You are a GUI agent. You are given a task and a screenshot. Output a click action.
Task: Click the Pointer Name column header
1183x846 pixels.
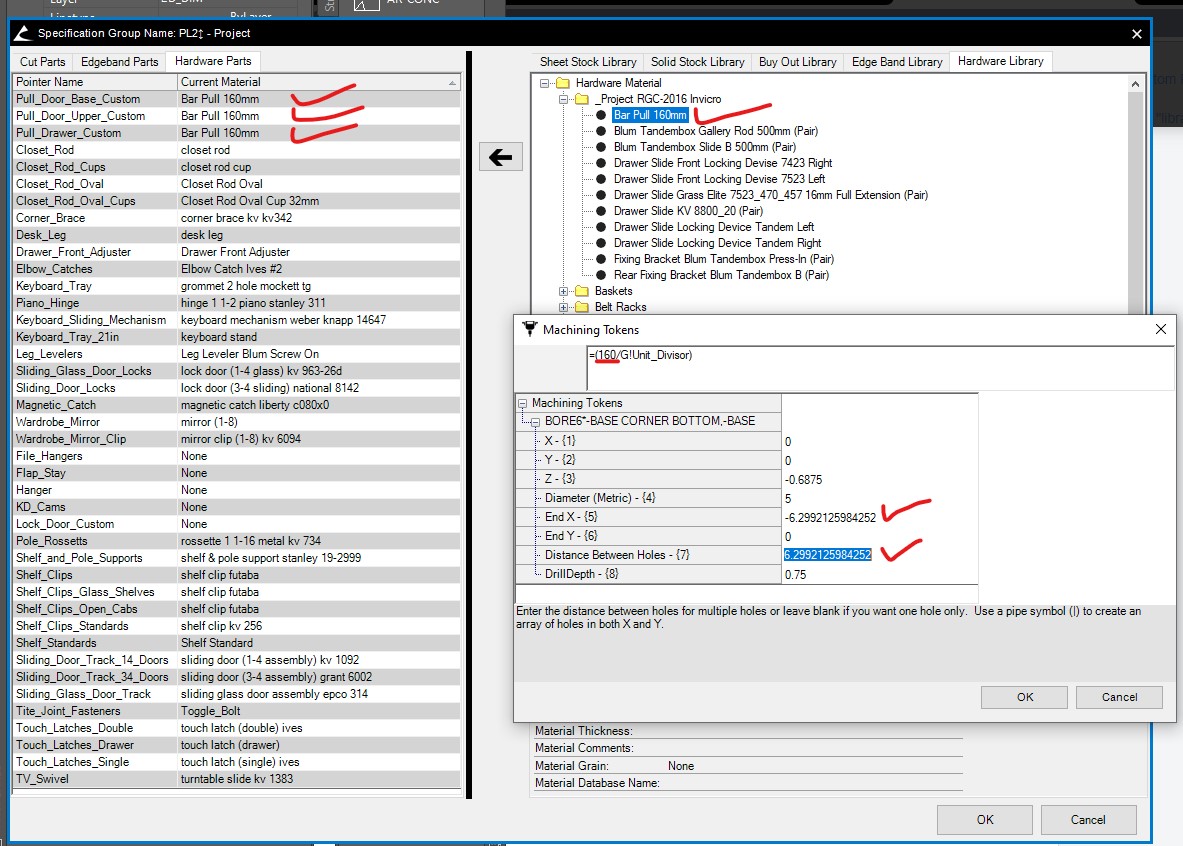pos(95,82)
